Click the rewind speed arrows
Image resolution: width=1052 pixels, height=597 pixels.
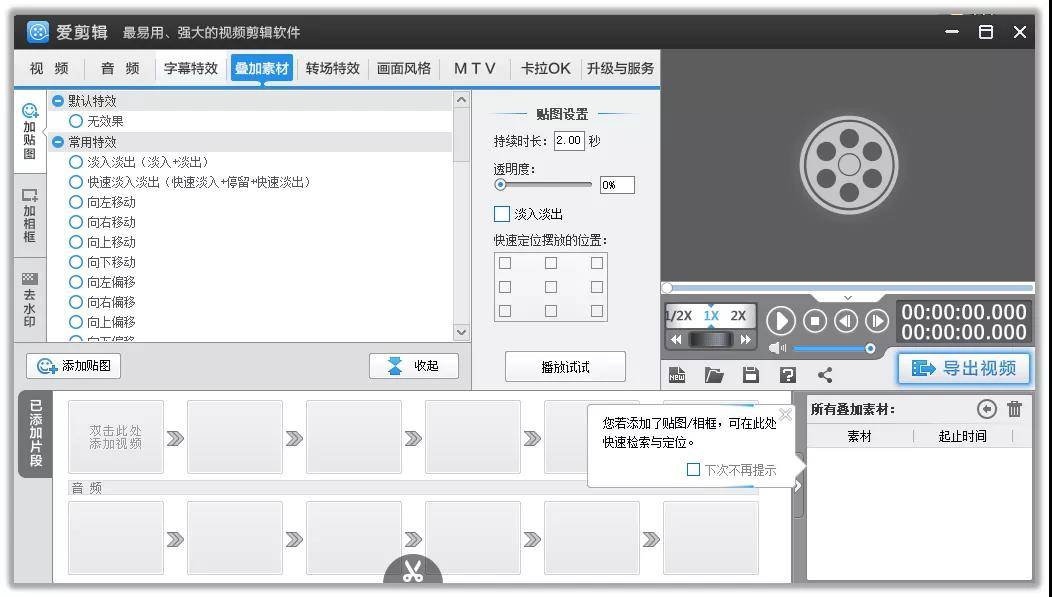coord(676,339)
